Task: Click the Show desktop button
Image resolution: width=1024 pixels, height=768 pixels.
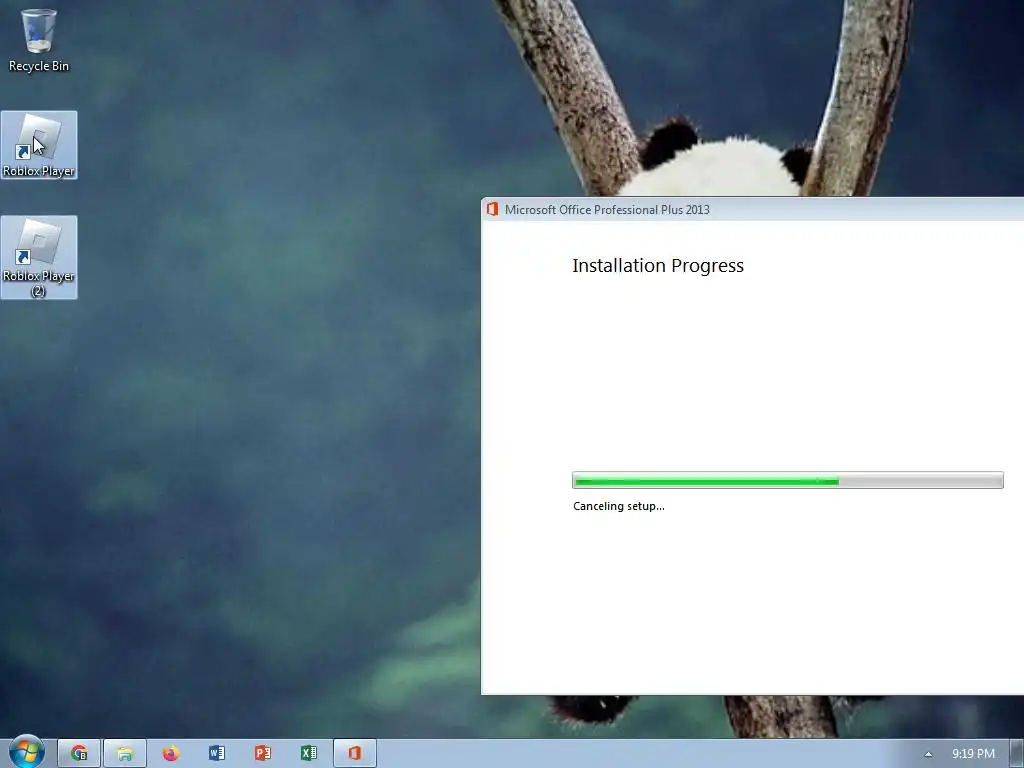Action: pos(1017,754)
